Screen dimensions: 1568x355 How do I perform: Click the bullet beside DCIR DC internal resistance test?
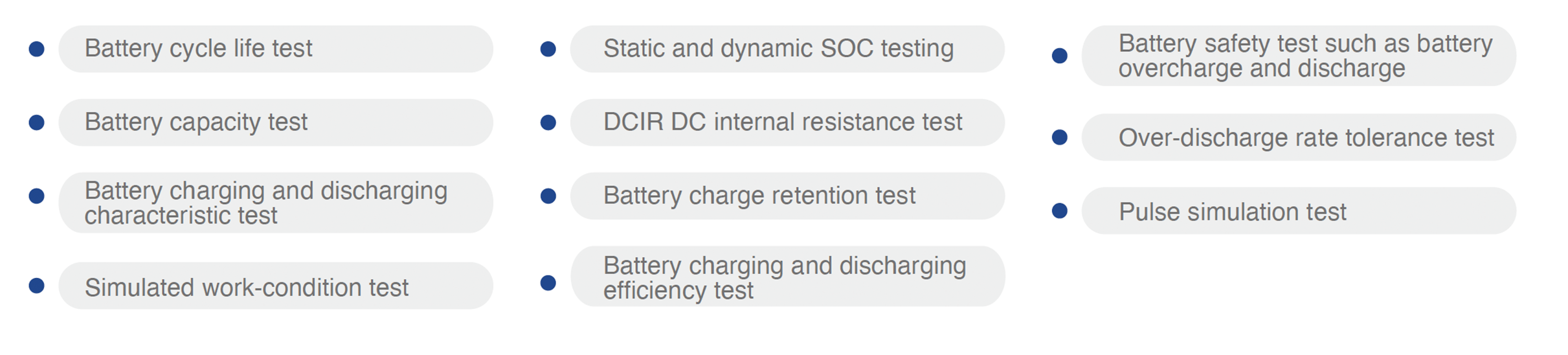pyautogui.click(x=548, y=122)
